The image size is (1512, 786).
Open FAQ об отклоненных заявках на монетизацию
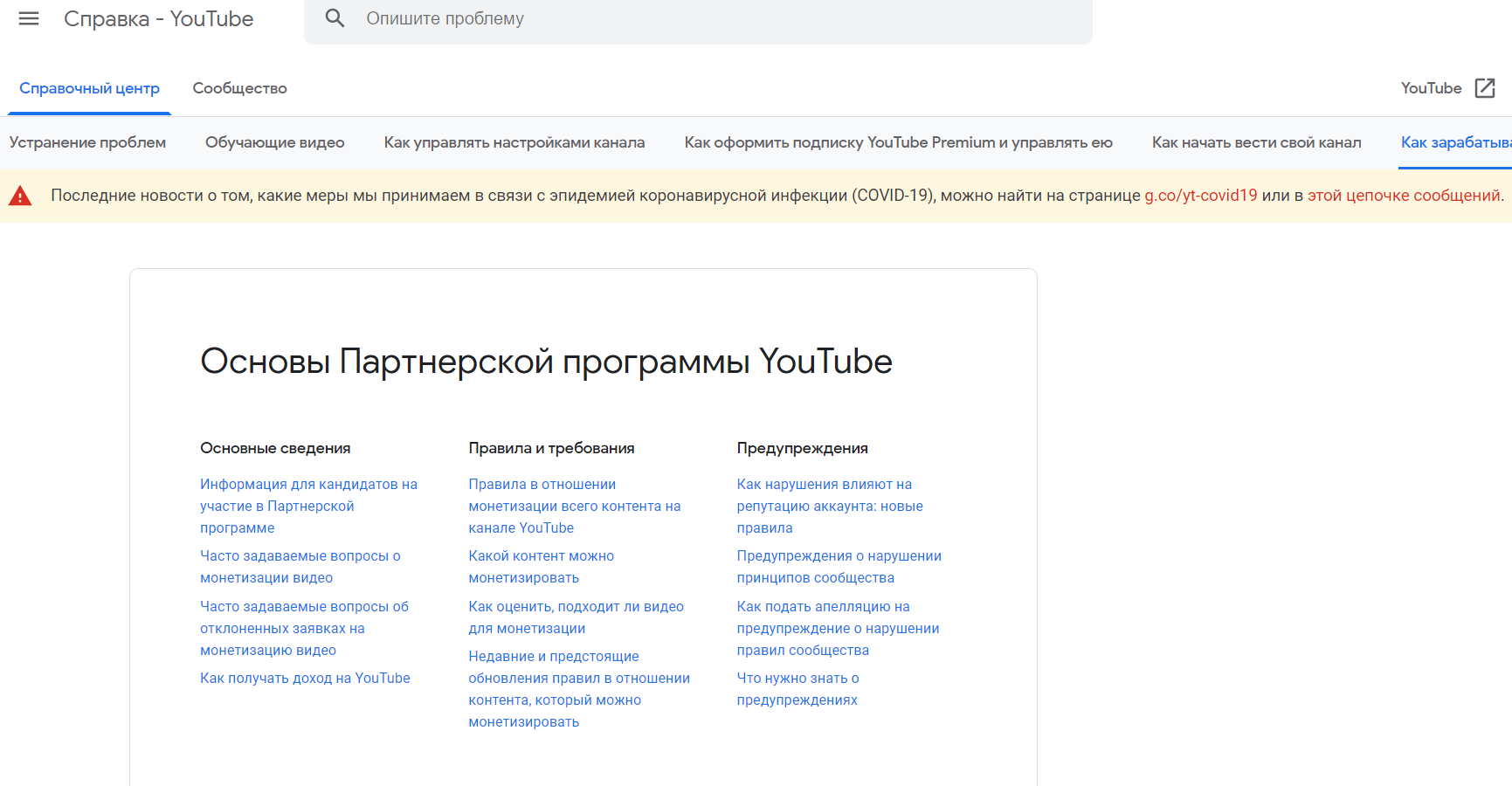point(304,629)
